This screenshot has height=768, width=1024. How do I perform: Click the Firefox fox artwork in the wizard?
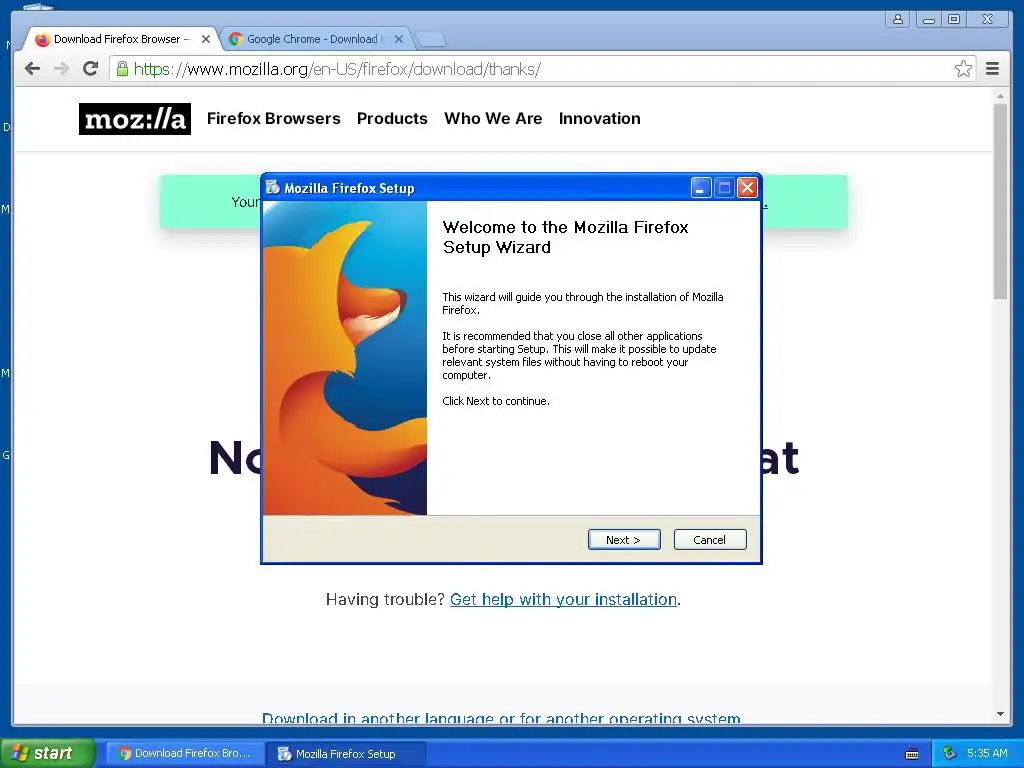pyautogui.click(x=345, y=358)
